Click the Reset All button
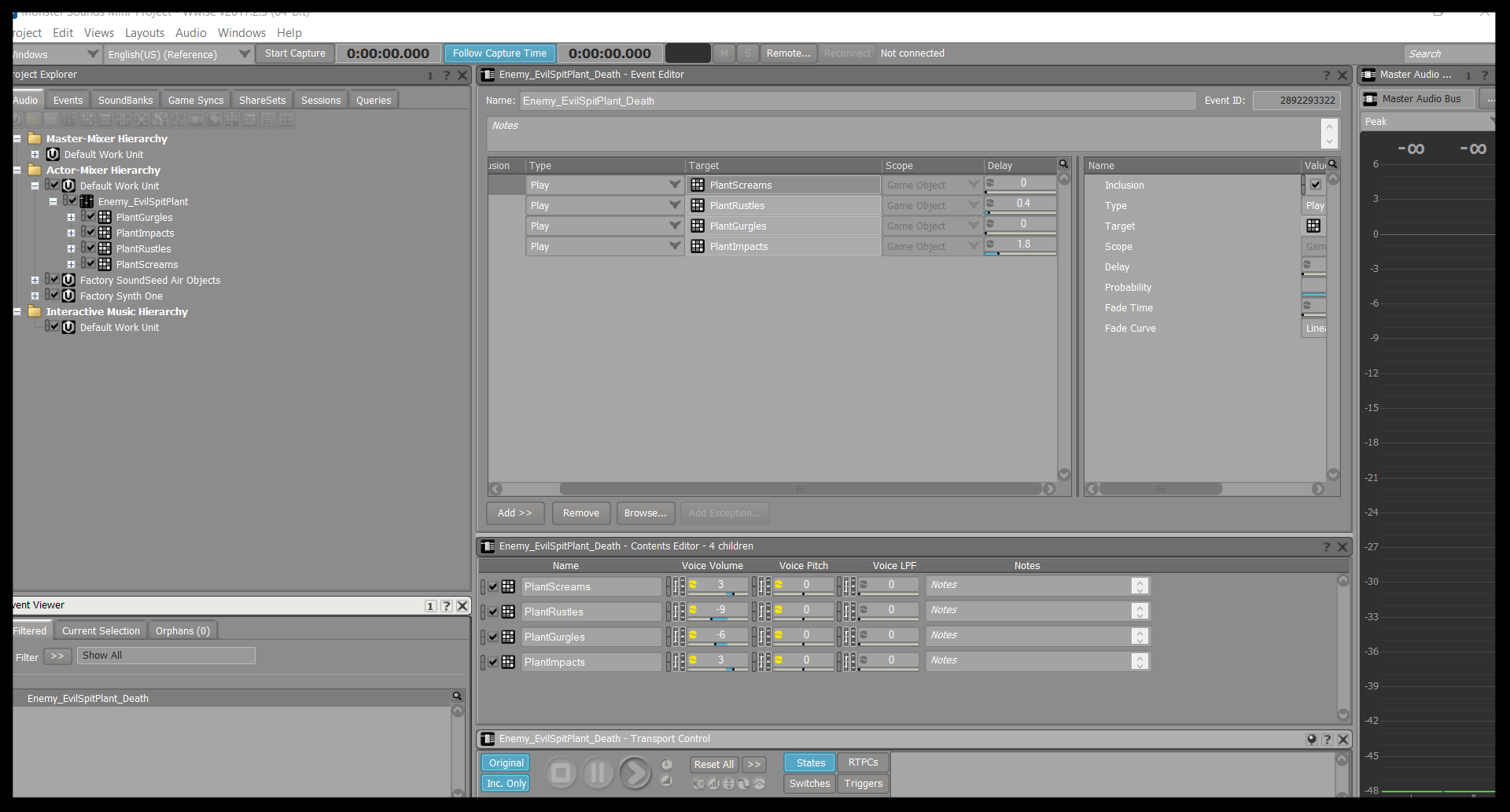Screen dimensions: 1510x812 [714, 764]
